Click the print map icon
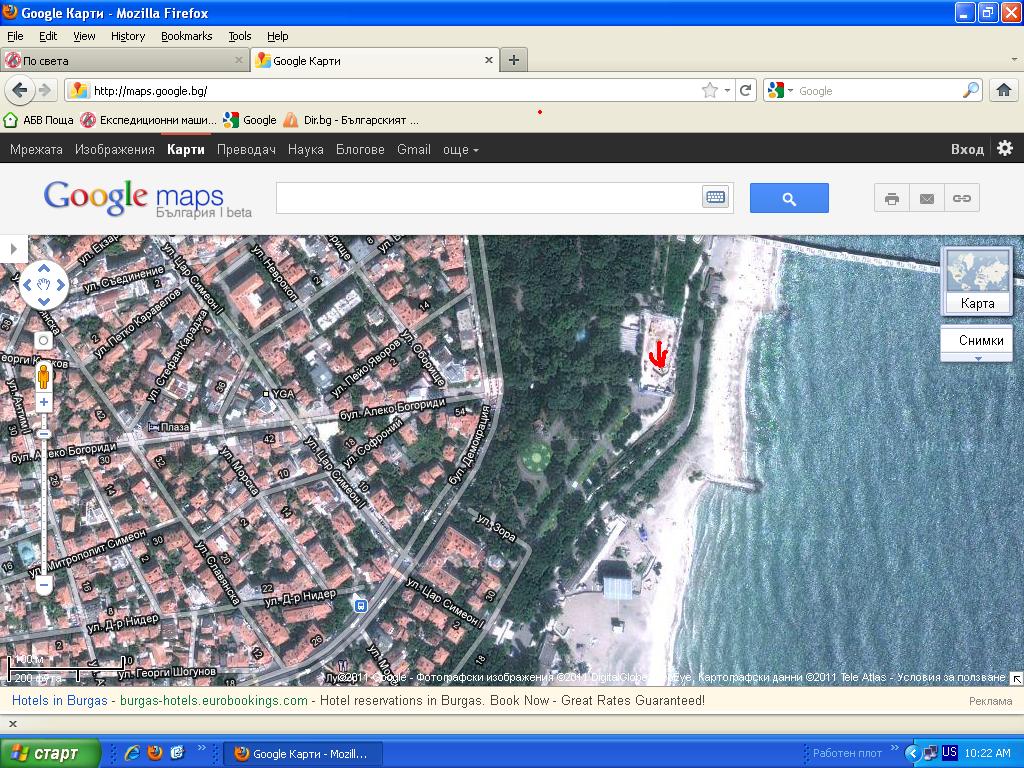 click(891, 198)
